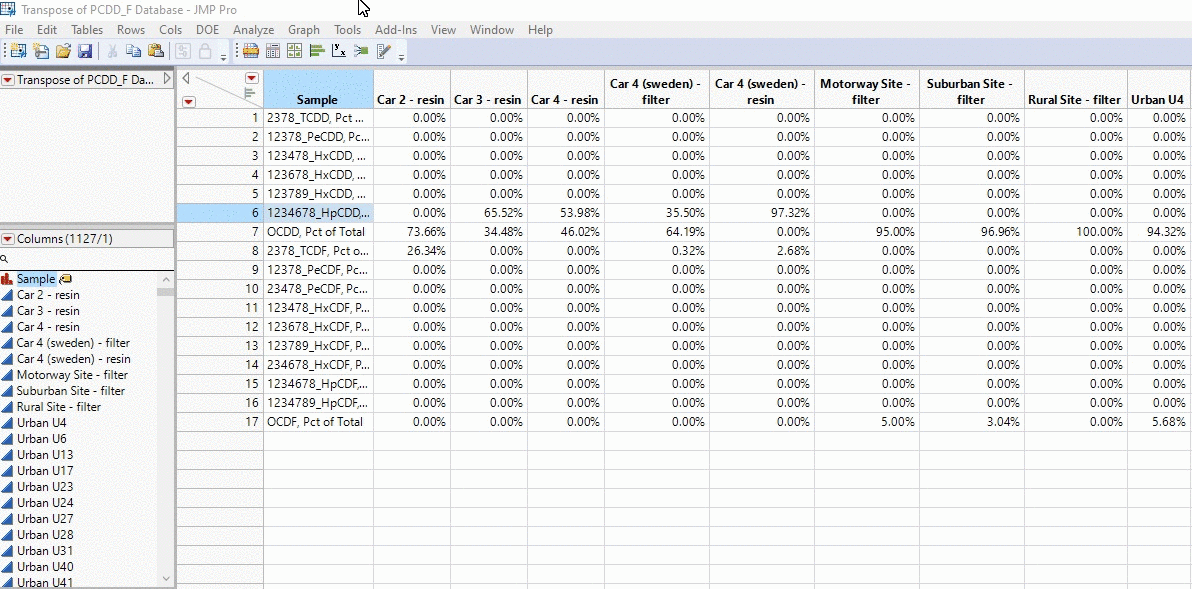The width and height of the screenshot is (1192, 589).
Task: Click the label tag icon beside Sample
Action: coord(65,280)
